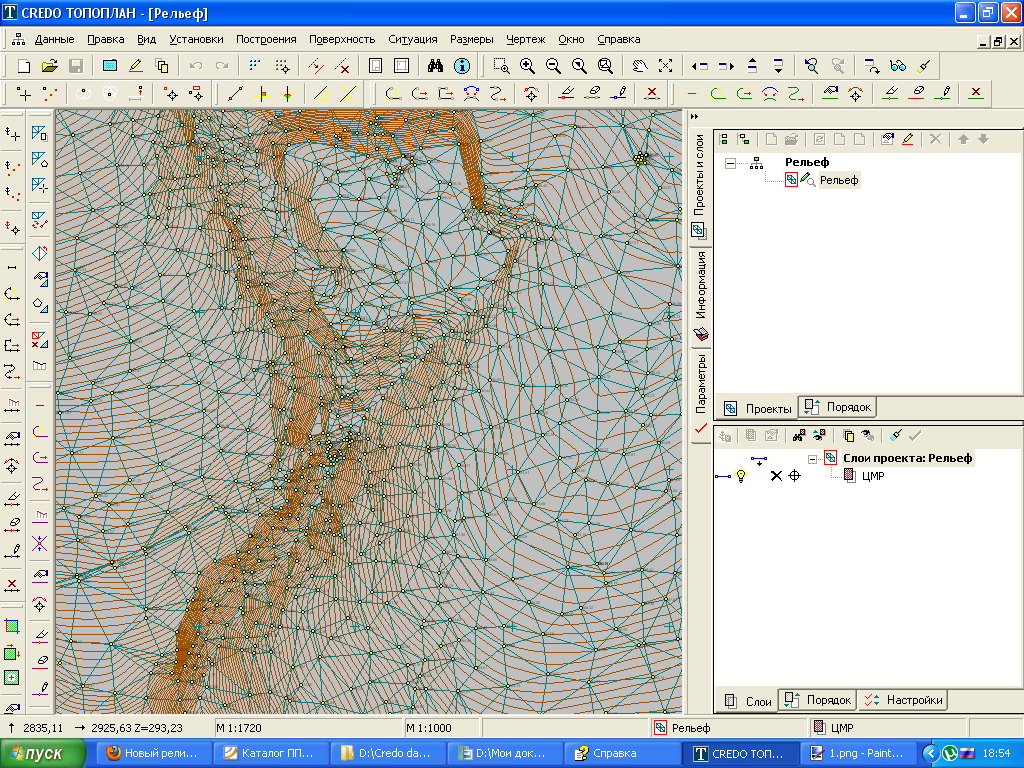Click the collapse tree nodes icon

click(743, 139)
